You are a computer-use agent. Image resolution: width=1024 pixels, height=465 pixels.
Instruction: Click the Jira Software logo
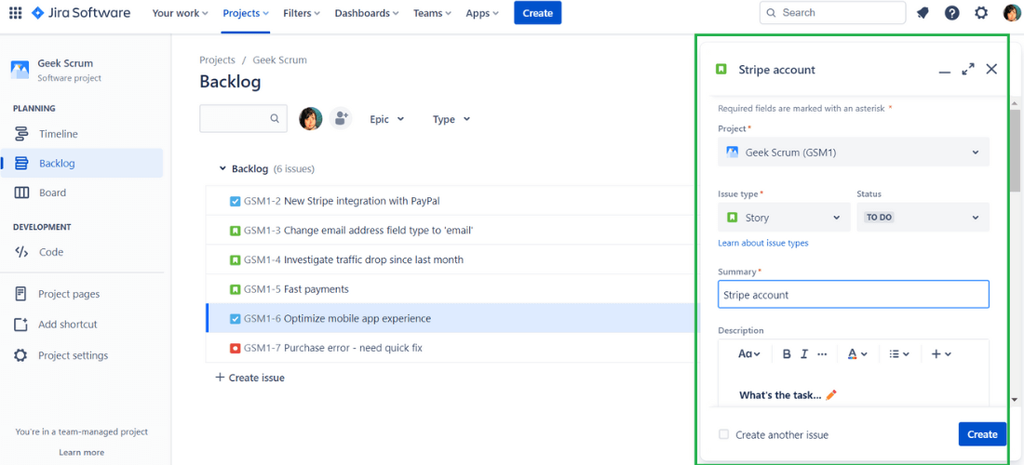81,12
